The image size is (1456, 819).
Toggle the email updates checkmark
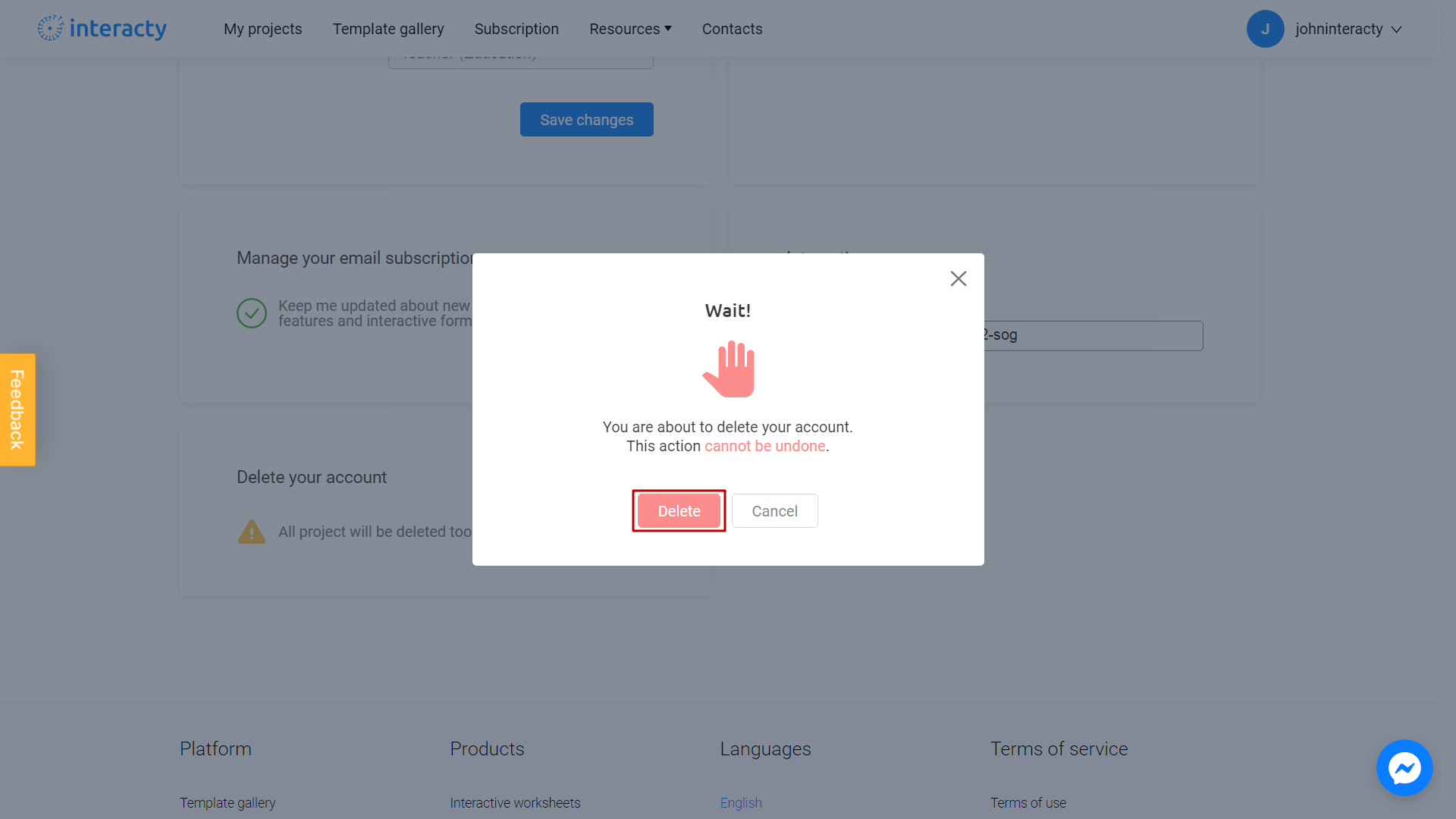coord(251,312)
